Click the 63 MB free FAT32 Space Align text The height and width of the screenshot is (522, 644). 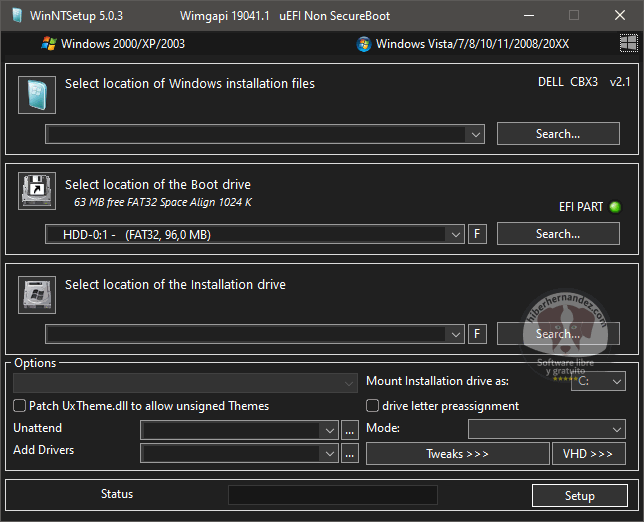pos(163,202)
